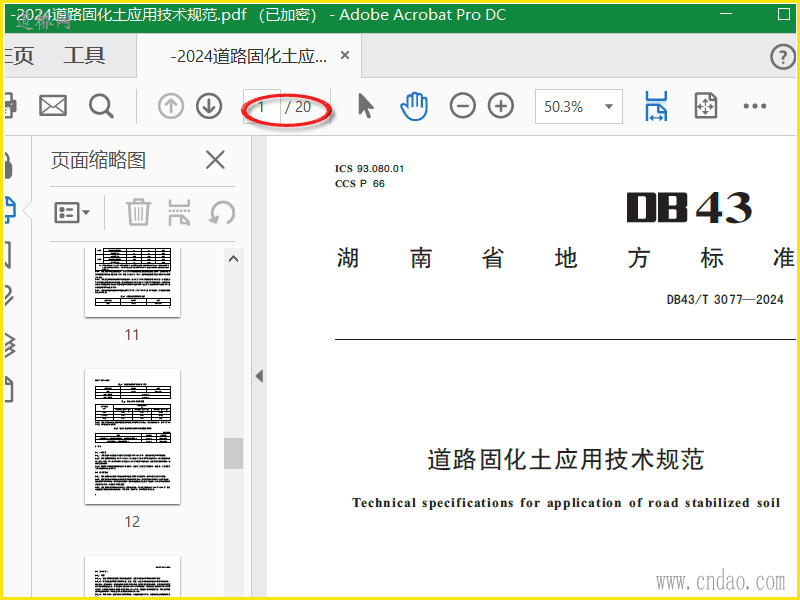Zoom in with the plus icon
The height and width of the screenshot is (600, 800).
coord(501,106)
